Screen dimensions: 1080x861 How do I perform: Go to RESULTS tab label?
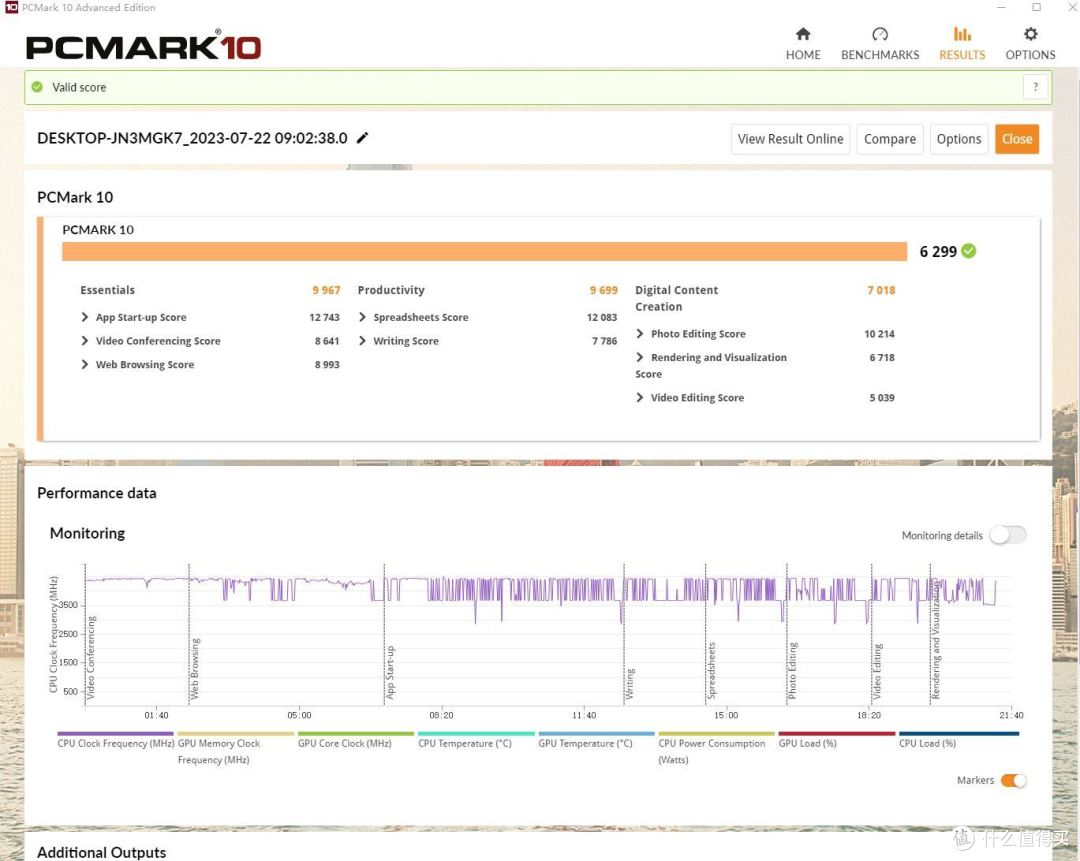click(x=962, y=55)
